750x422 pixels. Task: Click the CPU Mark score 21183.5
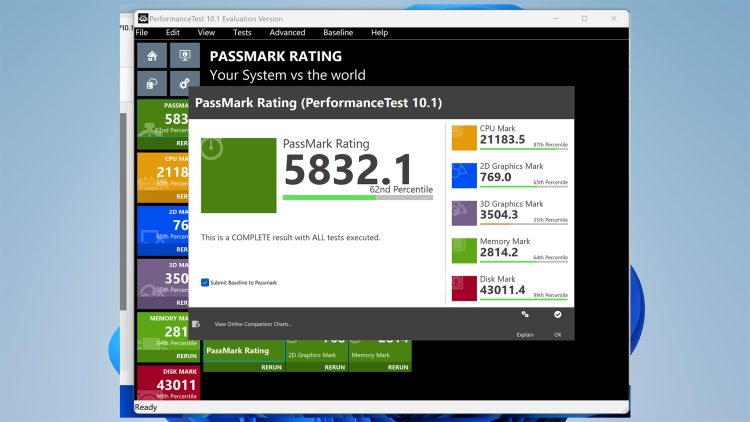click(x=502, y=140)
